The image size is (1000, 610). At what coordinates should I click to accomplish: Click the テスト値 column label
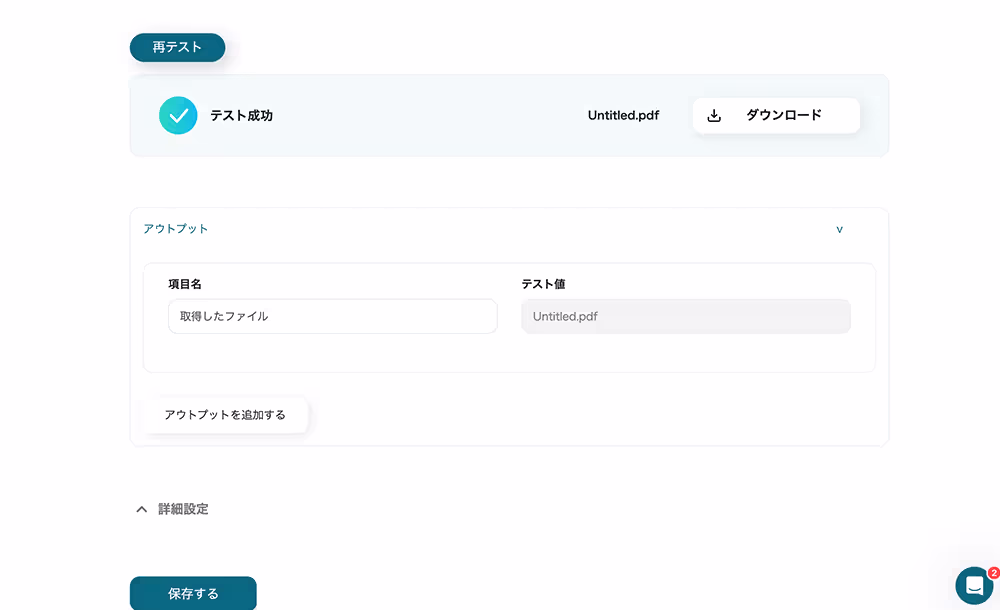coord(543,284)
